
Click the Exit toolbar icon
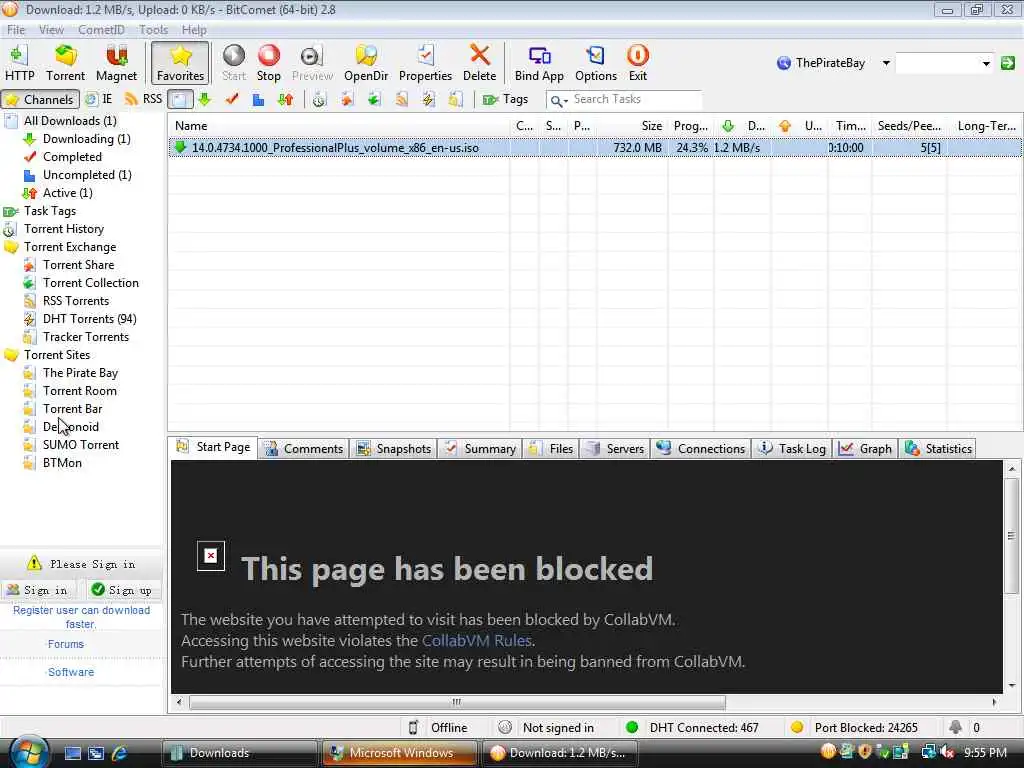(x=637, y=63)
